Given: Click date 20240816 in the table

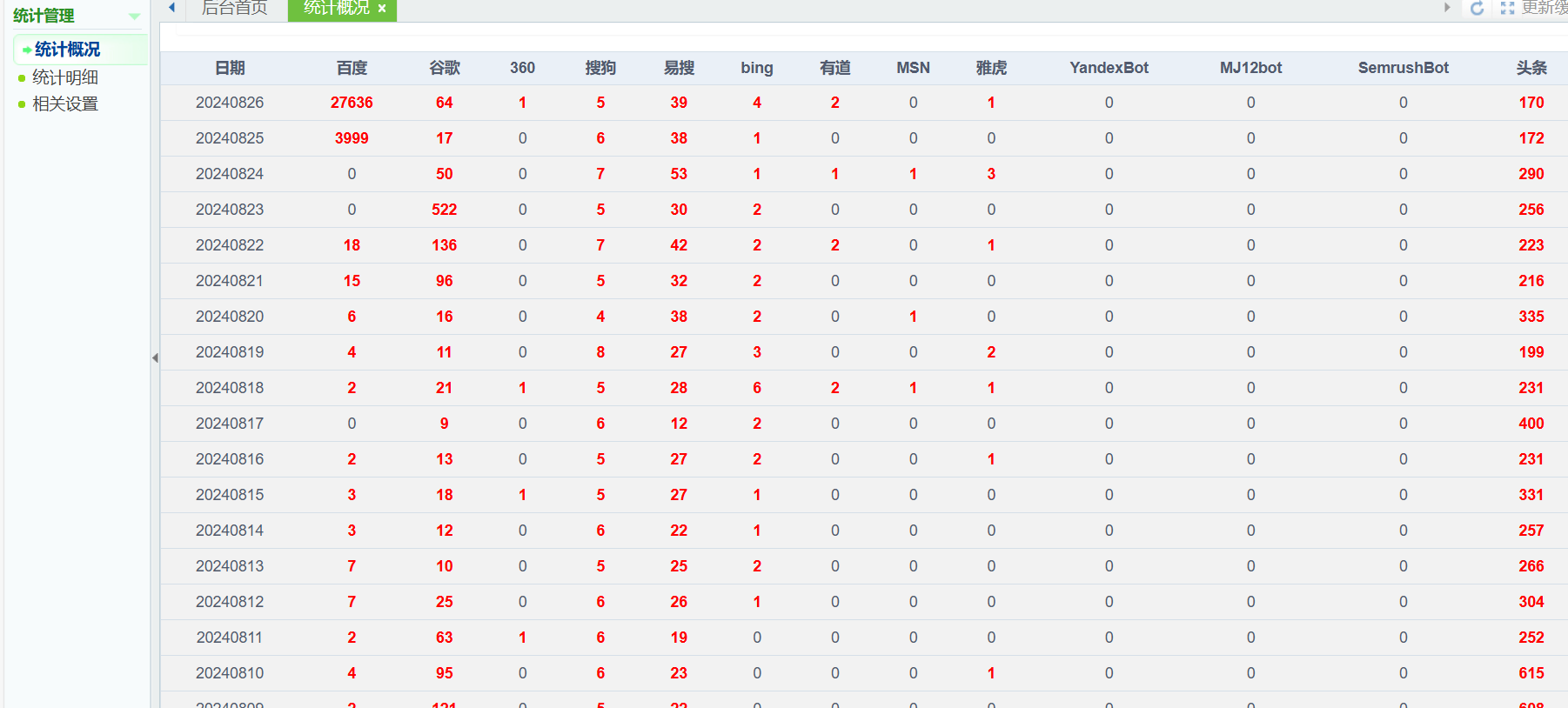Looking at the screenshot, I should click(230, 459).
